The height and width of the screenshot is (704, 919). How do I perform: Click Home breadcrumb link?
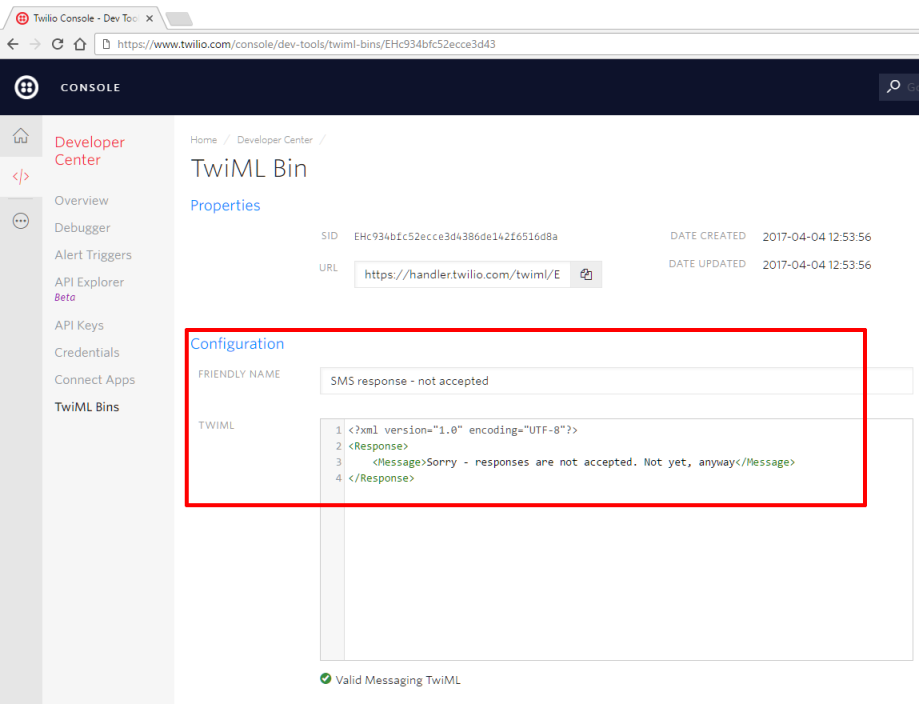point(203,140)
